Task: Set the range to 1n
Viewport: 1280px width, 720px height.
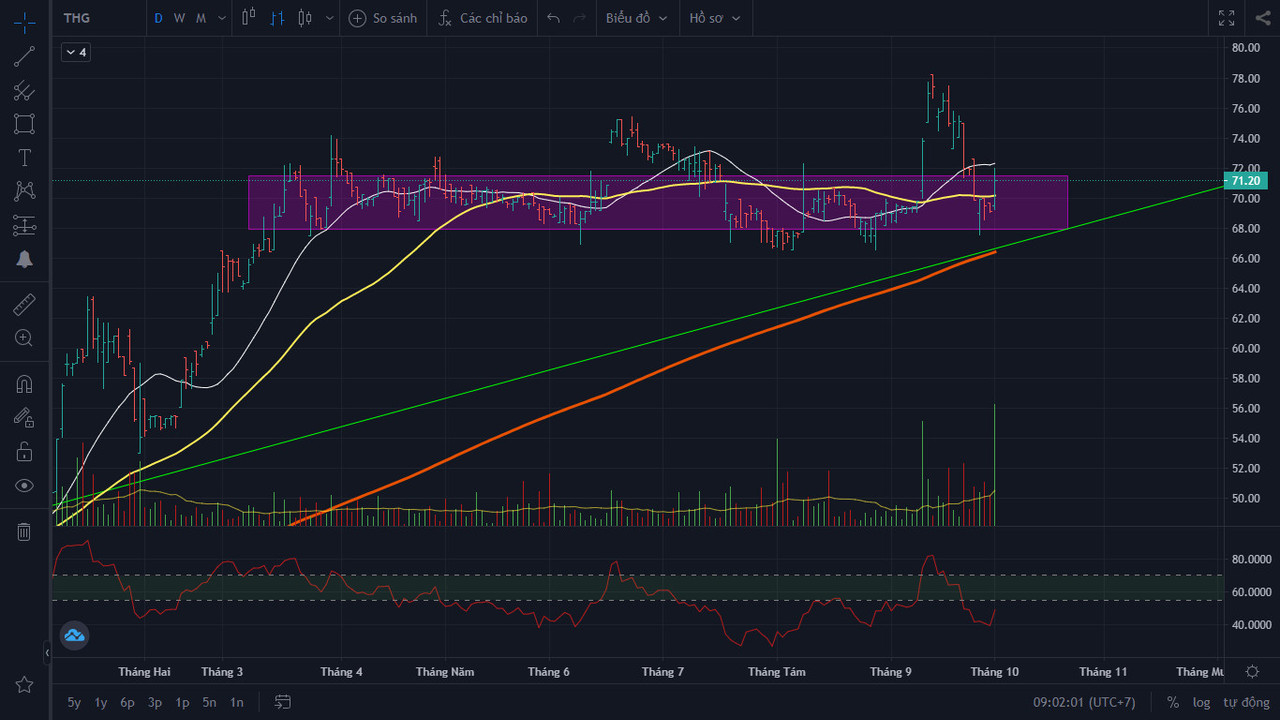Action: coord(236,702)
